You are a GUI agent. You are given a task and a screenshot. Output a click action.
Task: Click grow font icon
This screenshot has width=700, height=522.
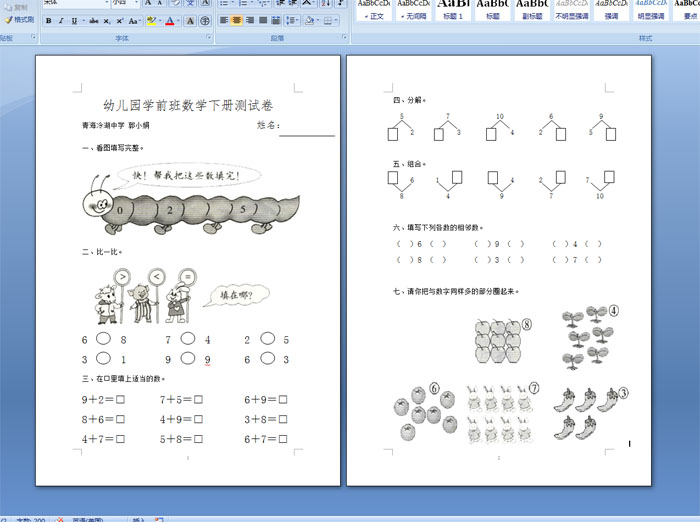[x=148, y=3]
